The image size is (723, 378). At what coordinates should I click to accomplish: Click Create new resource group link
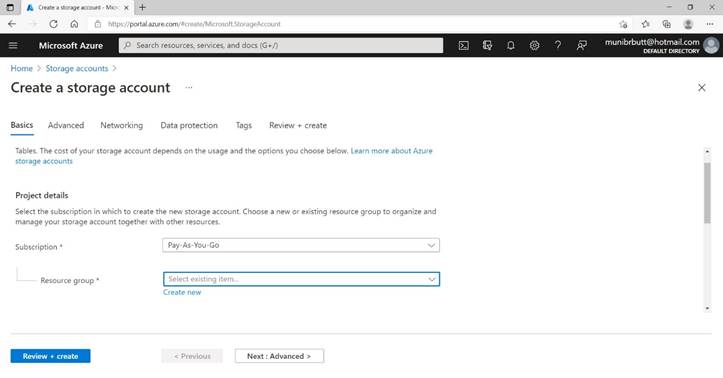click(182, 292)
